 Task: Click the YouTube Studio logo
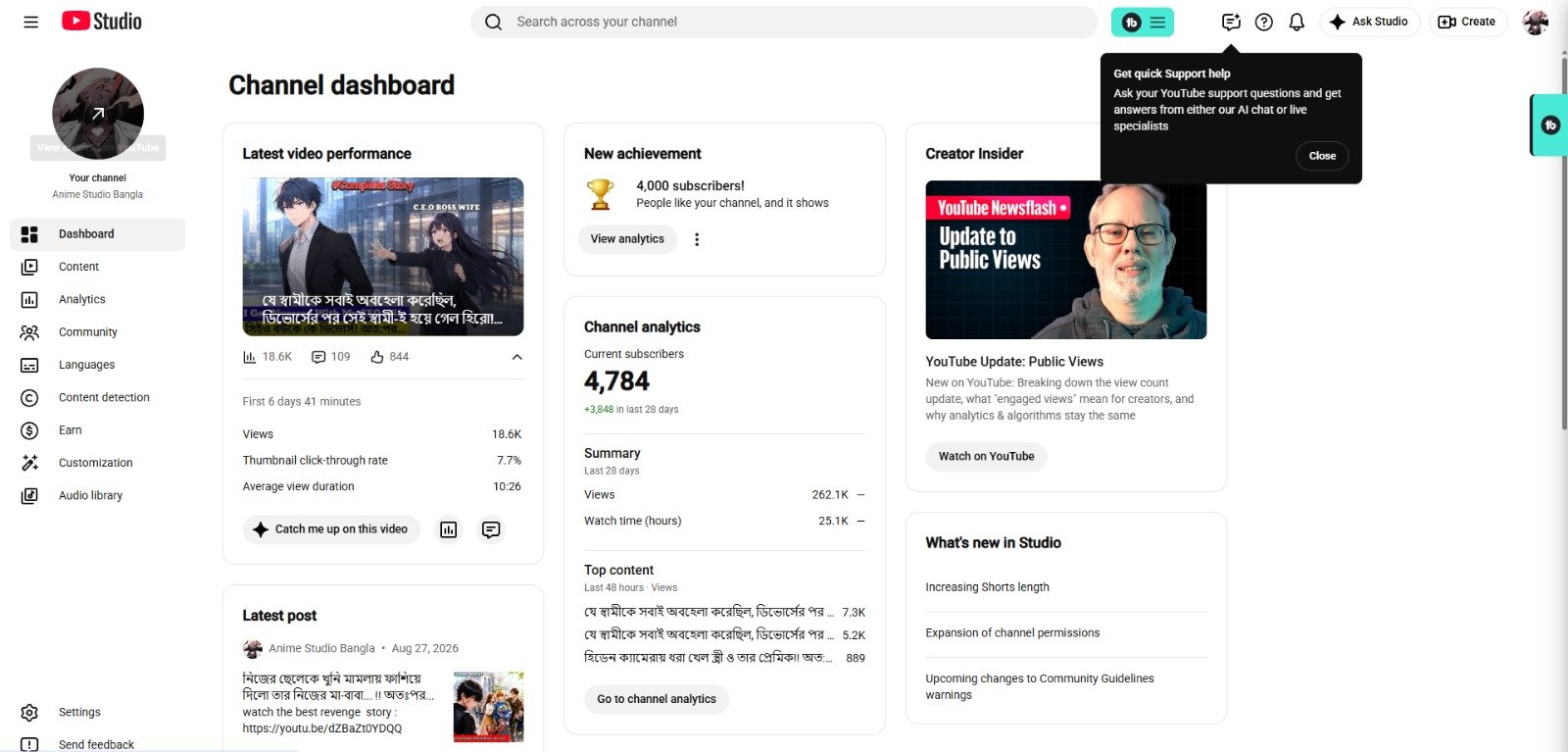102,22
